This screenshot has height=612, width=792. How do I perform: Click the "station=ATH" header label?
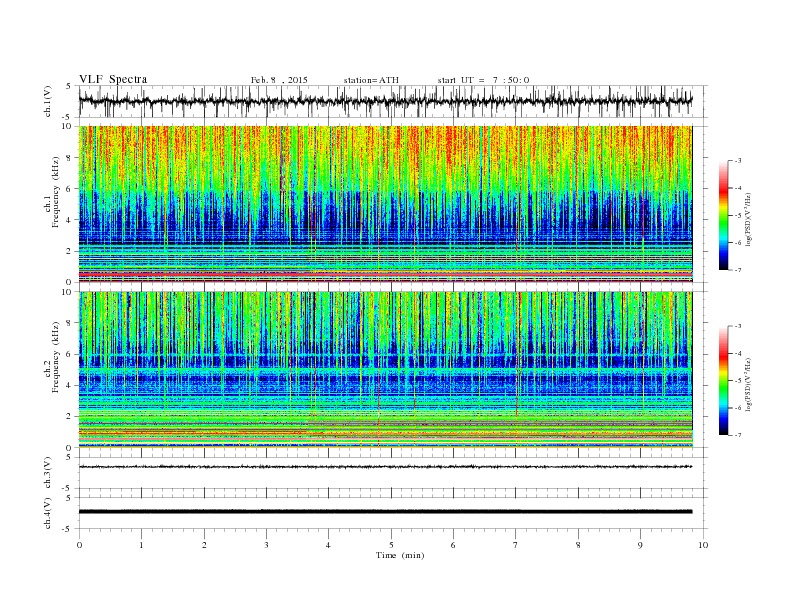coord(371,80)
